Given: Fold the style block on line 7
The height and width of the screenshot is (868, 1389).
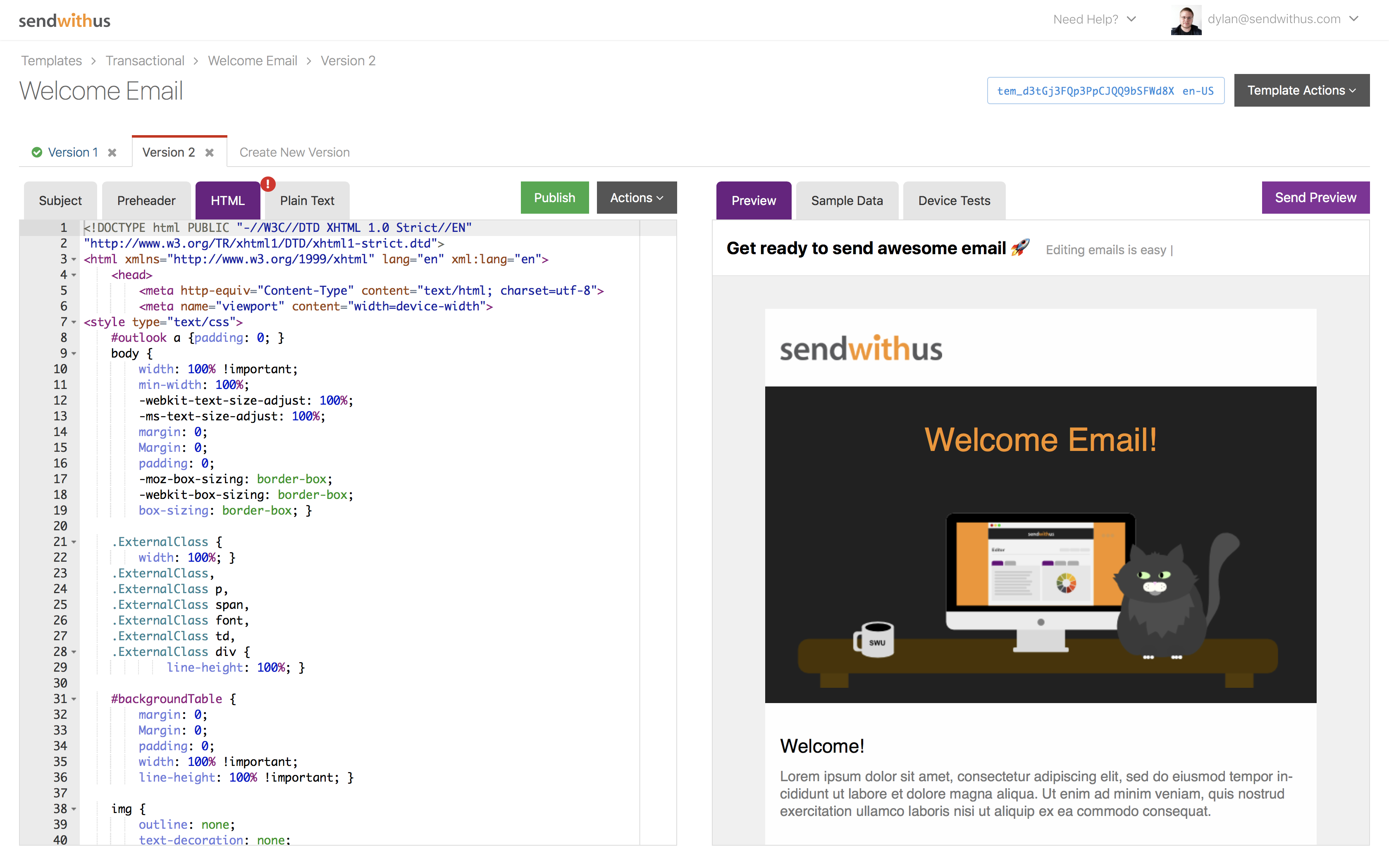Looking at the screenshot, I should click(x=74, y=323).
